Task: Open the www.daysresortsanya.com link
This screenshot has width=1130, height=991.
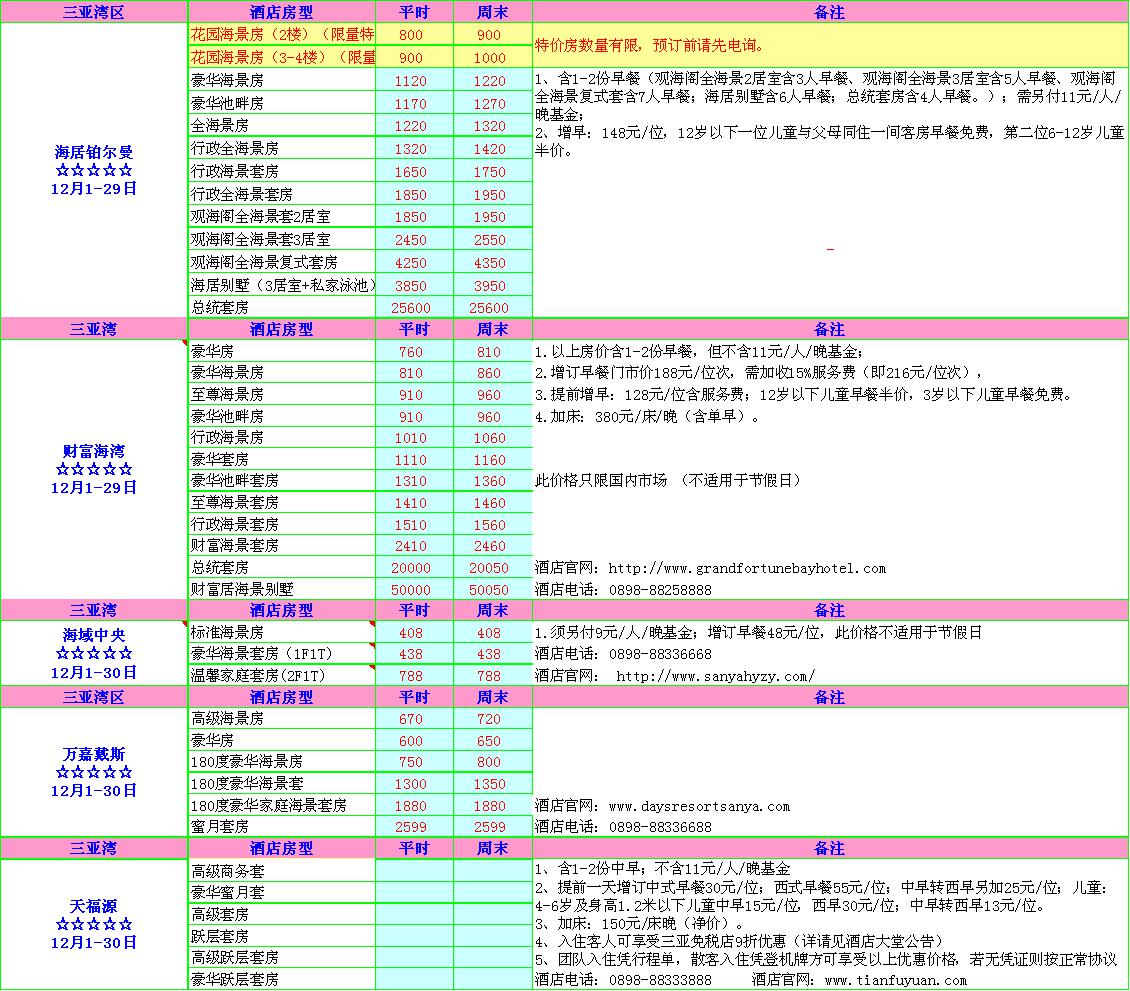Action: click(x=698, y=806)
